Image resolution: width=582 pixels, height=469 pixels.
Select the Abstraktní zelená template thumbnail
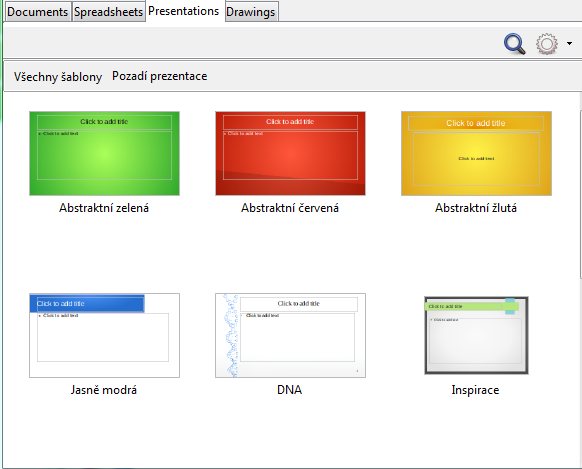point(104,153)
